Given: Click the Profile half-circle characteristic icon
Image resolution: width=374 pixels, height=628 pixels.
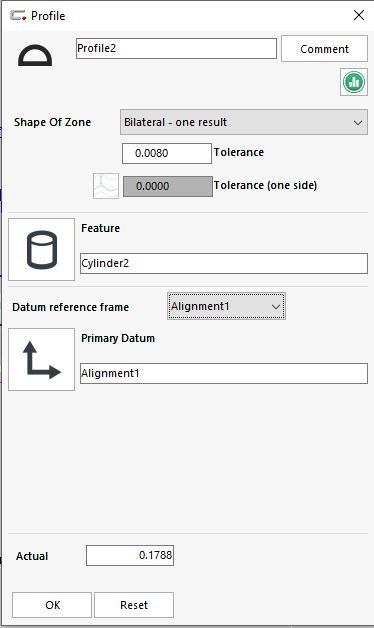Looking at the screenshot, I should click(35, 55).
